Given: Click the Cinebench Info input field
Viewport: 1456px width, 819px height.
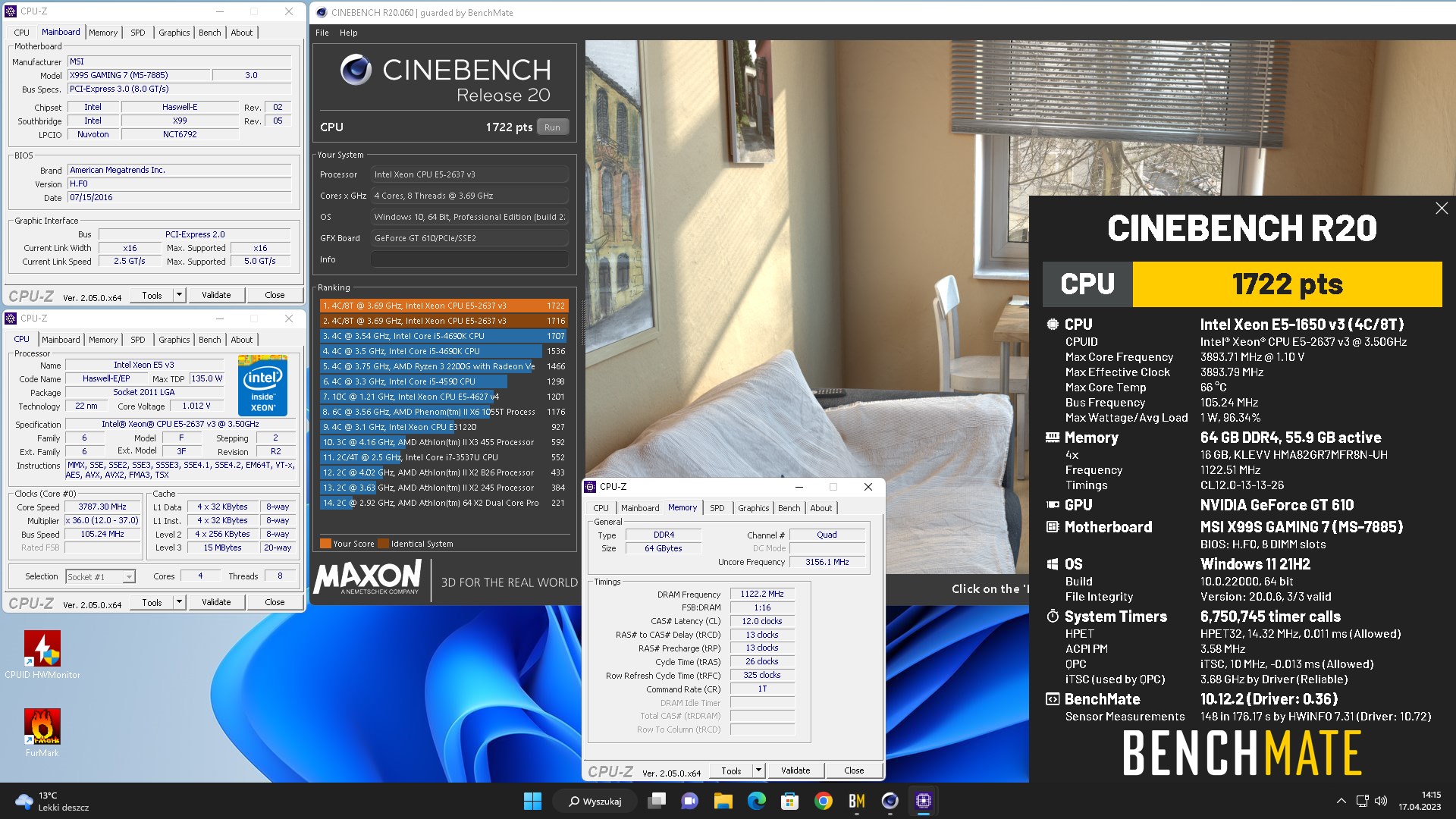Looking at the screenshot, I should 469,259.
